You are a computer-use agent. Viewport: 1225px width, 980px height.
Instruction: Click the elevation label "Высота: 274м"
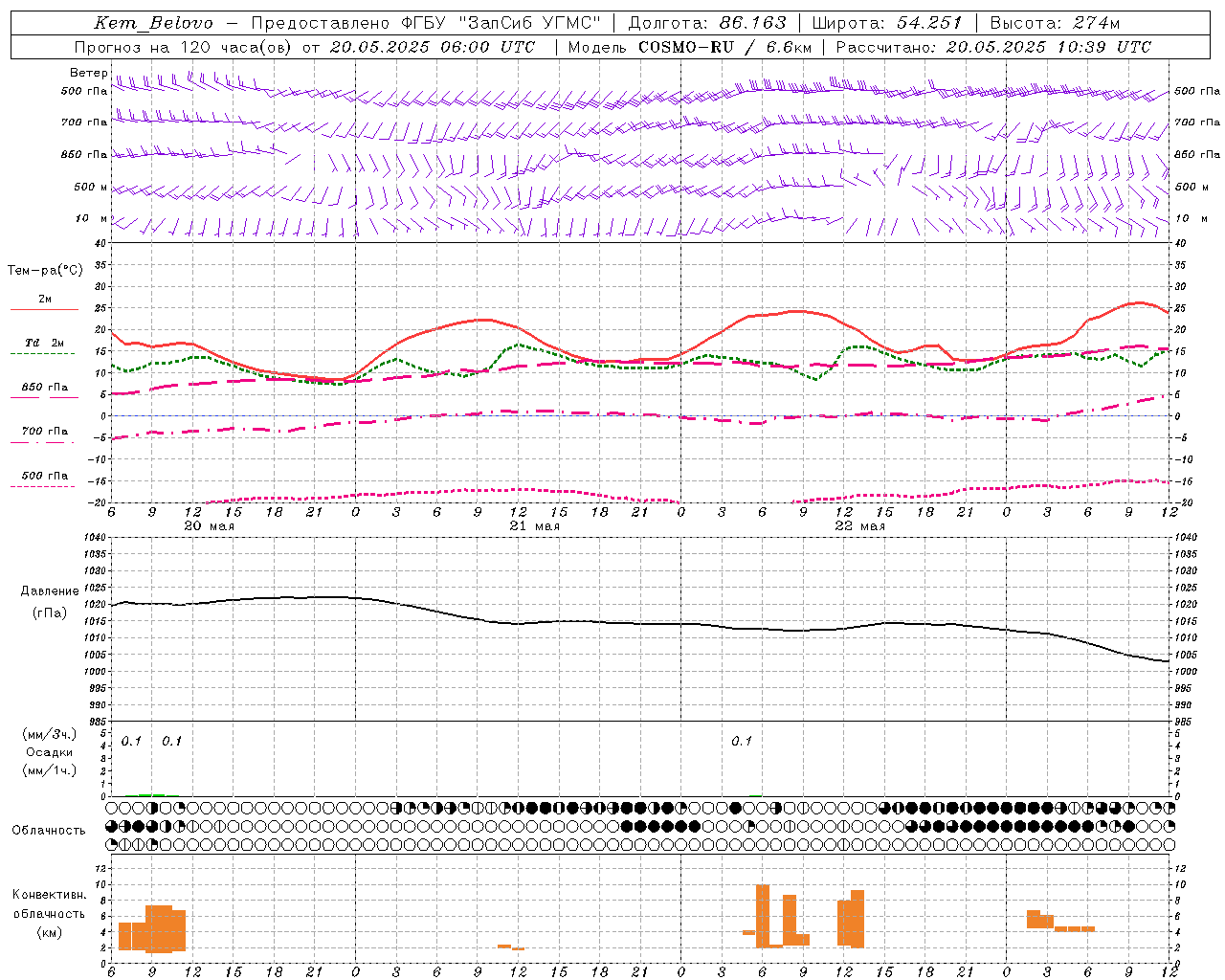tap(1055, 23)
